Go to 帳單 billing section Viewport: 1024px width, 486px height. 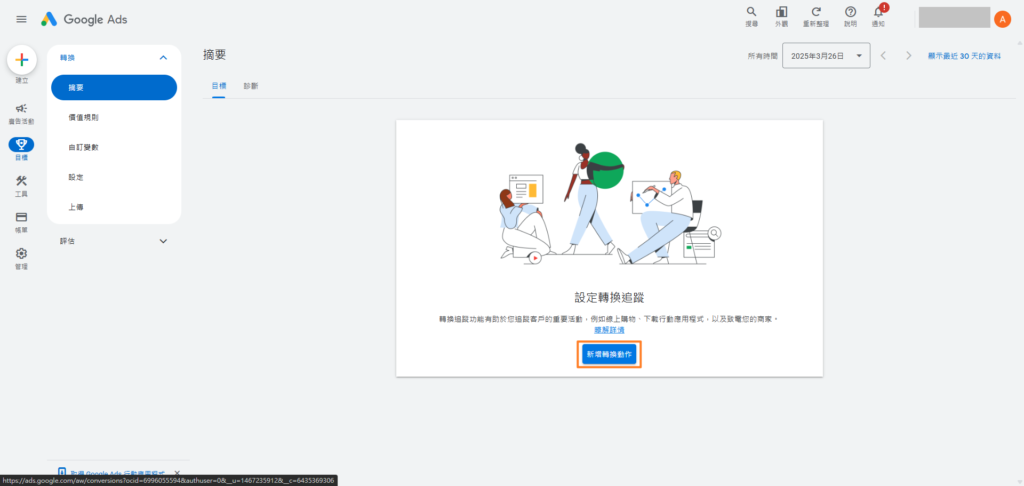pyautogui.click(x=22, y=219)
